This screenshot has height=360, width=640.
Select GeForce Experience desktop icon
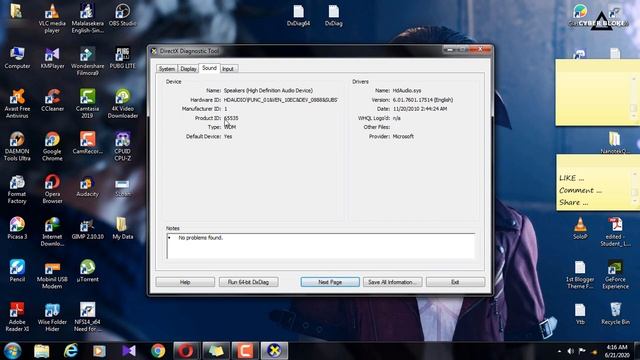pyautogui.click(x=615, y=275)
